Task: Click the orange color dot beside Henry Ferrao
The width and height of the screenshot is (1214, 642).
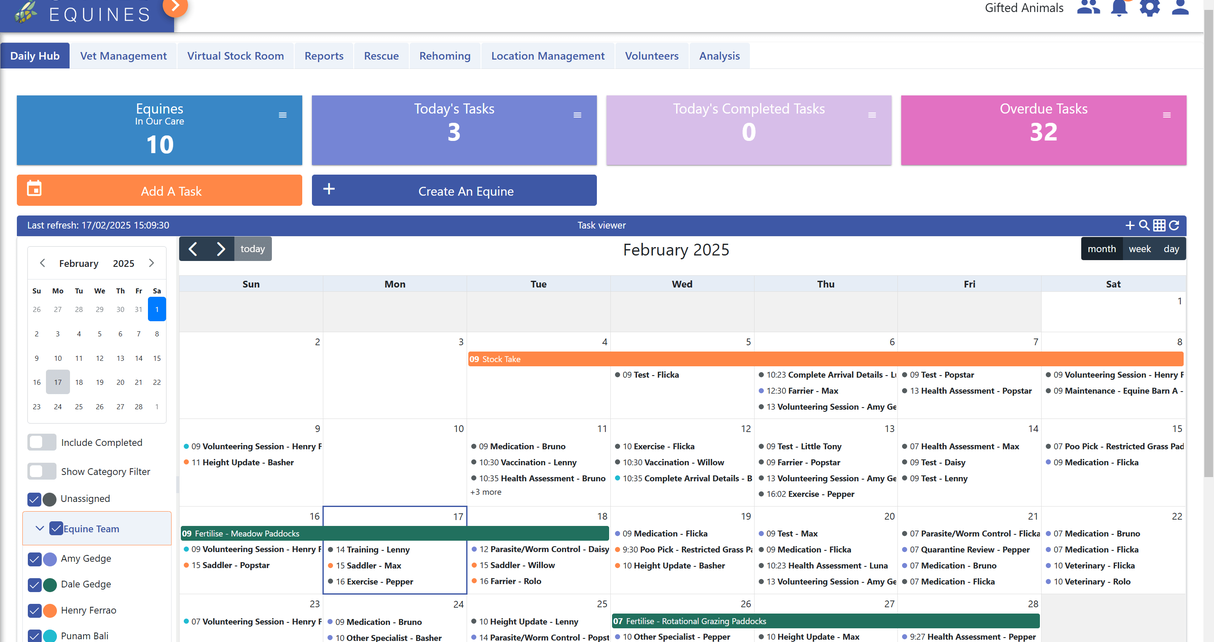Action: click(50, 611)
